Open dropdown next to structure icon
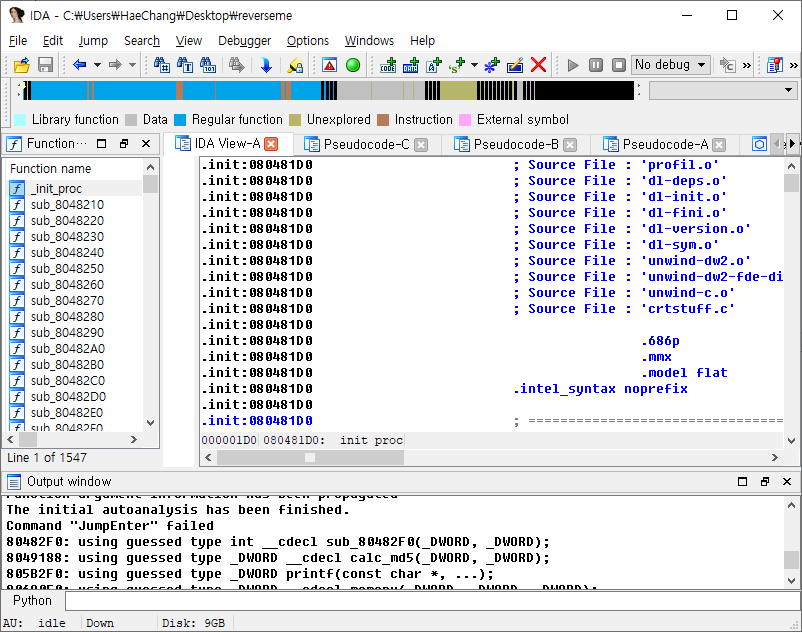The height and width of the screenshot is (632, 802). [474, 65]
